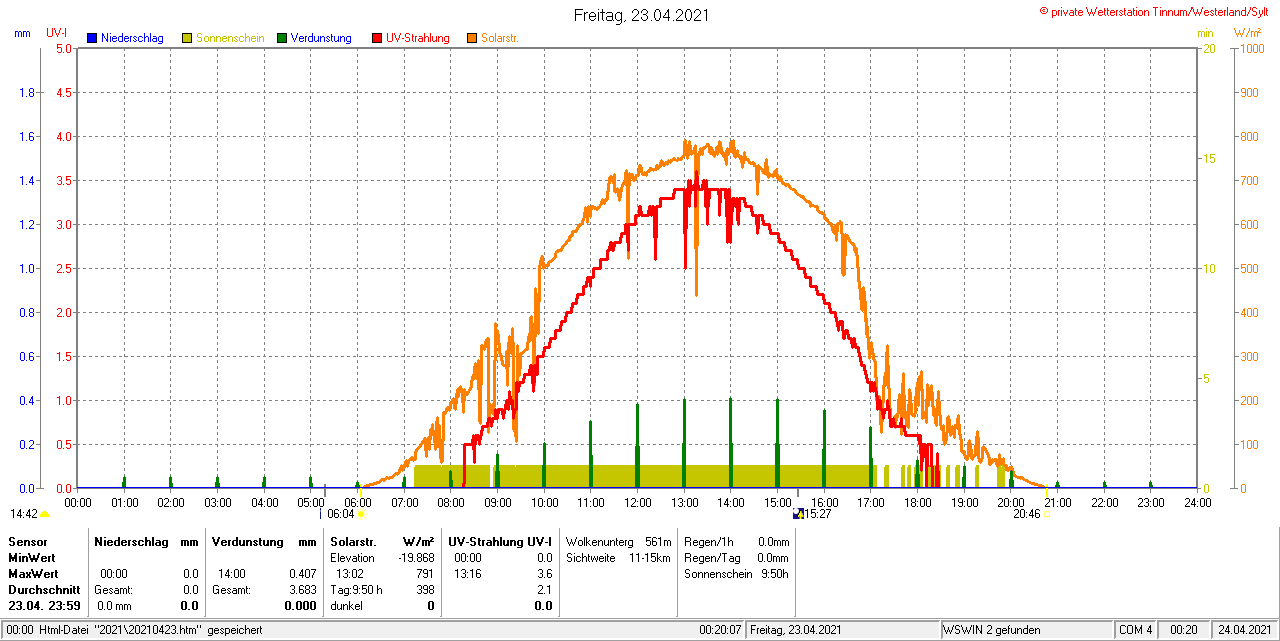Click the 12:00 time axis label
This screenshot has width=1280, height=641.
coord(637,502)
